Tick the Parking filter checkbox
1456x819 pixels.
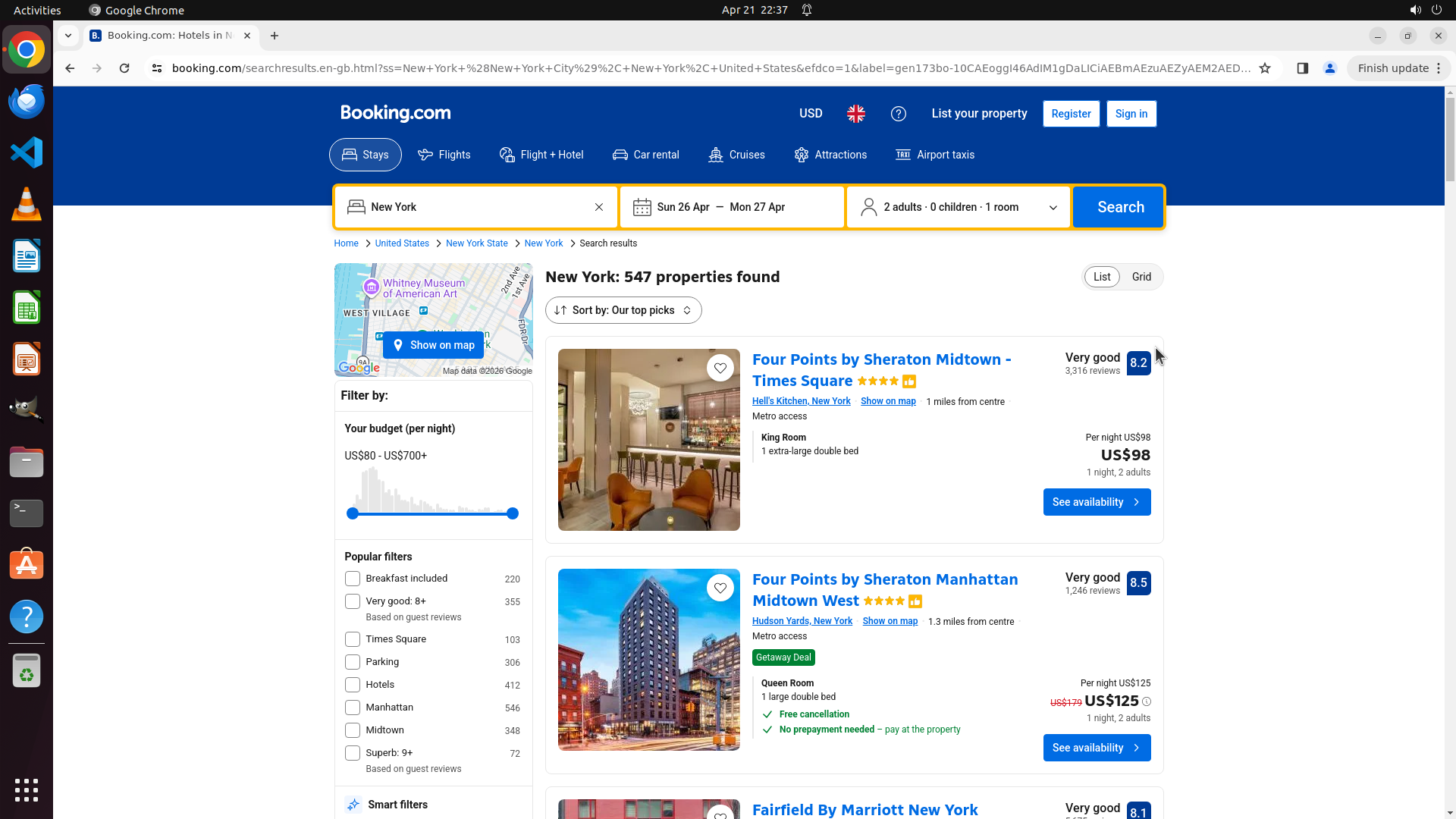[353, 662]
